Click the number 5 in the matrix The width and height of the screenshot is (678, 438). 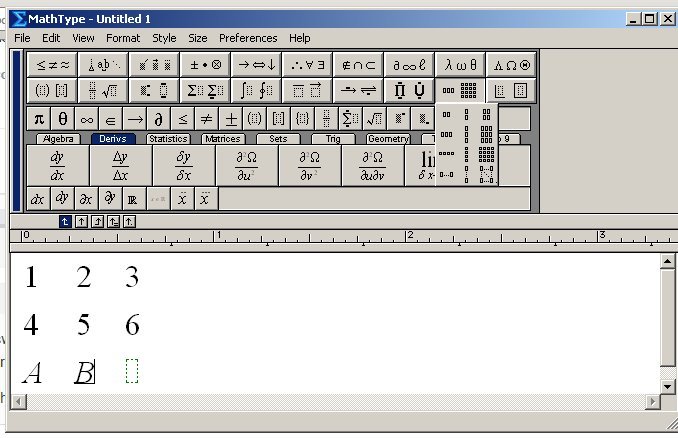click(x=83, y=325)
